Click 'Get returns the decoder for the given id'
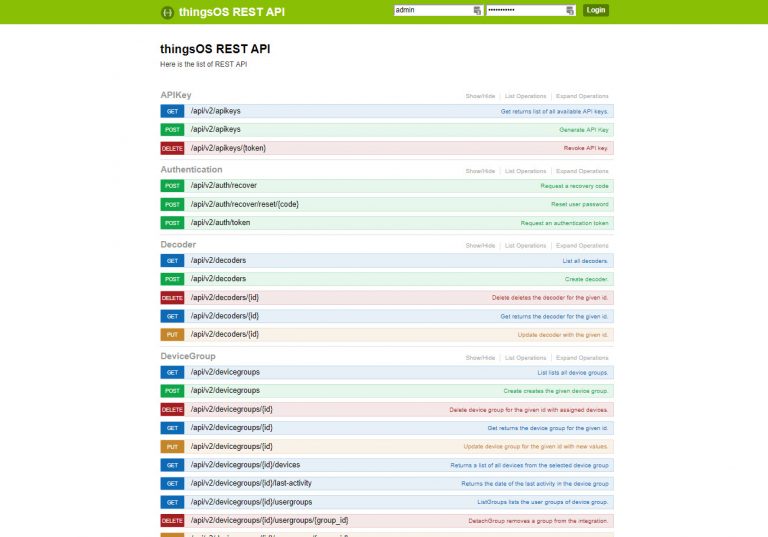Image resolution: width=768 pixels, height=537 pixels. click(x=554, y=317)
